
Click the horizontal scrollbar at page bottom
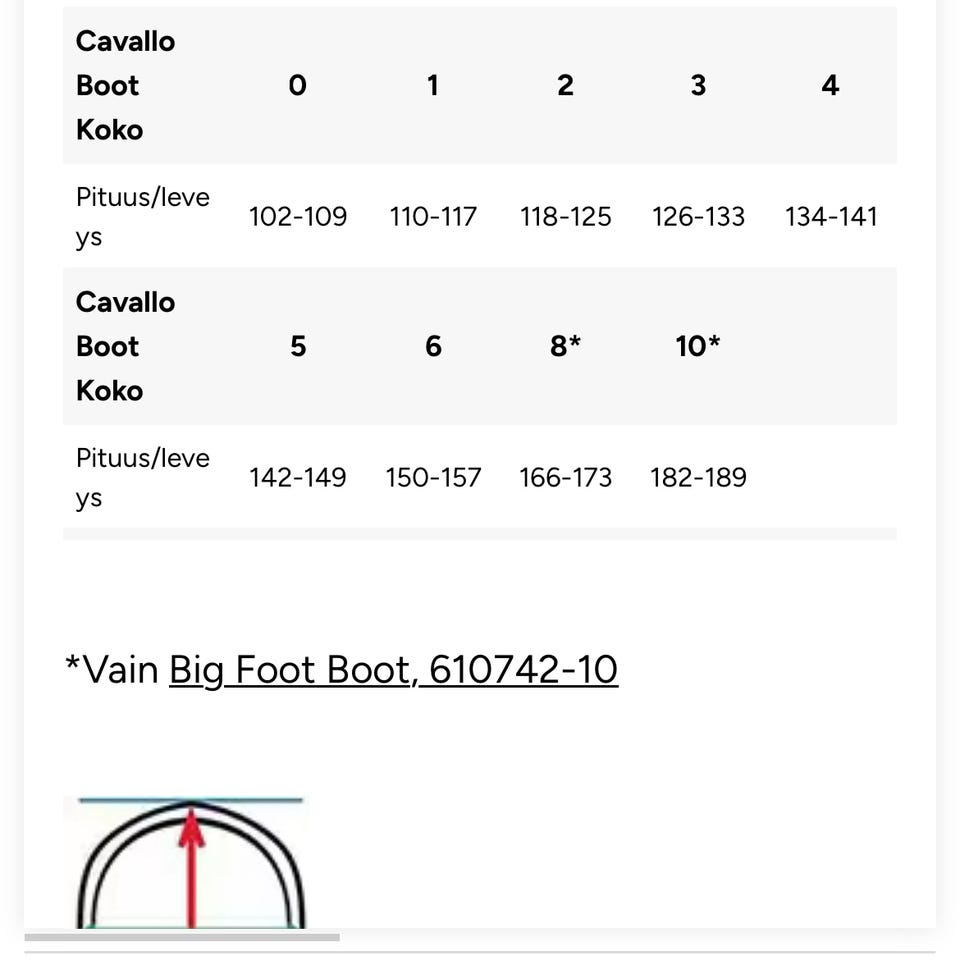click(182, 937)
